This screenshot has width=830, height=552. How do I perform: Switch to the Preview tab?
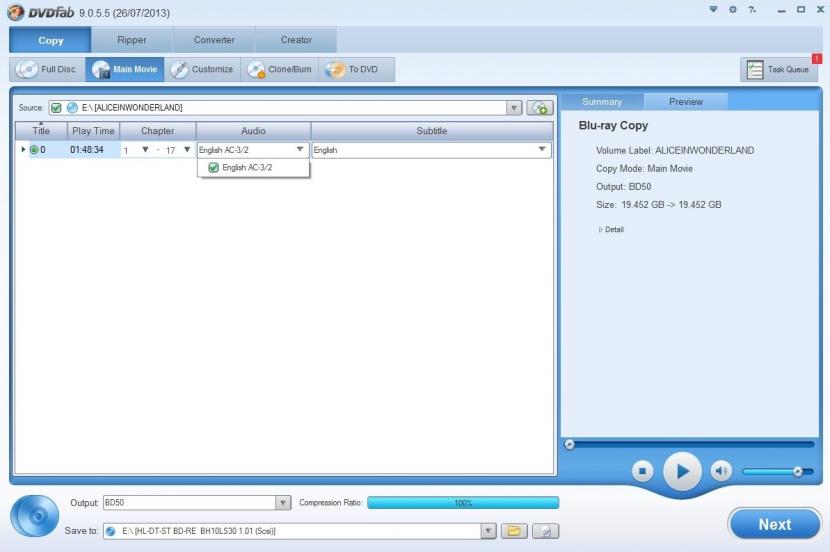point(685,101)
